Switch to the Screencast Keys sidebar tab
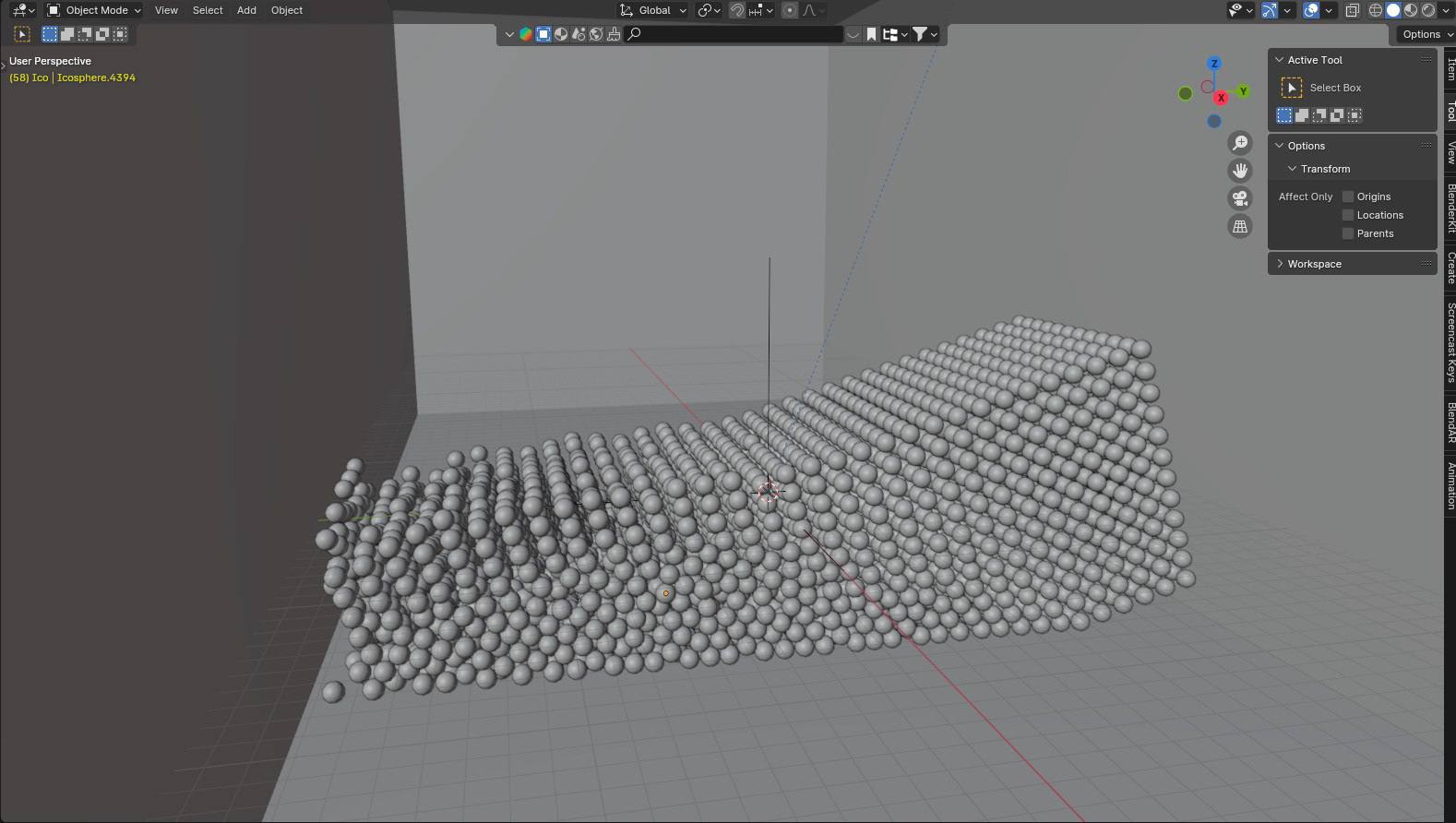The image size is (1456, 823). tap(1450, 342)
